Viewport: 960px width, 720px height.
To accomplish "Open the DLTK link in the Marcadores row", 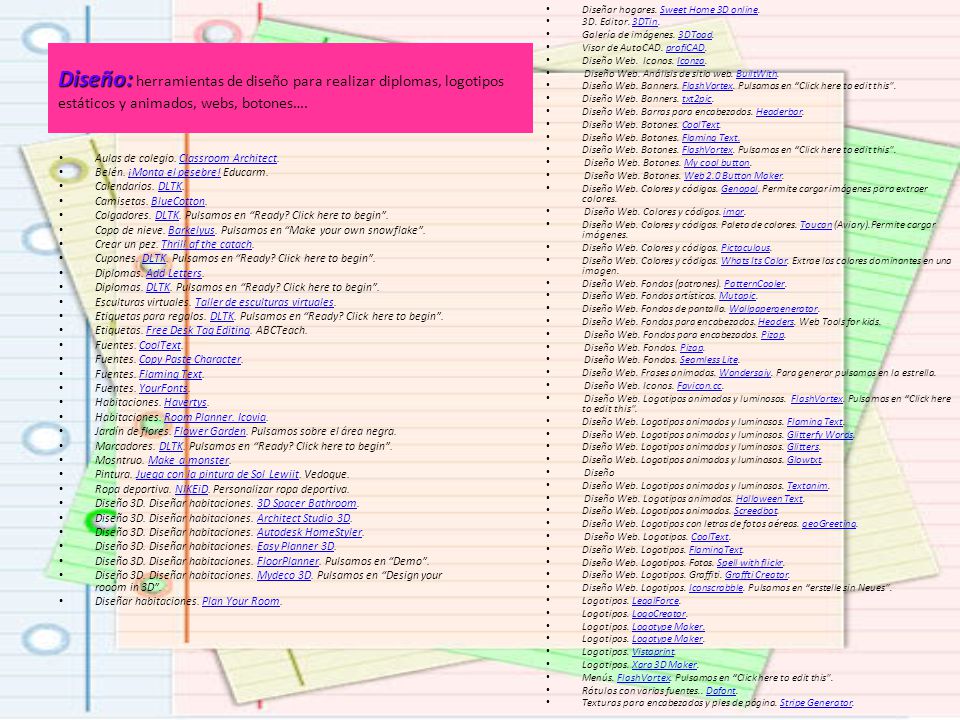I will [x=171, y=446].
